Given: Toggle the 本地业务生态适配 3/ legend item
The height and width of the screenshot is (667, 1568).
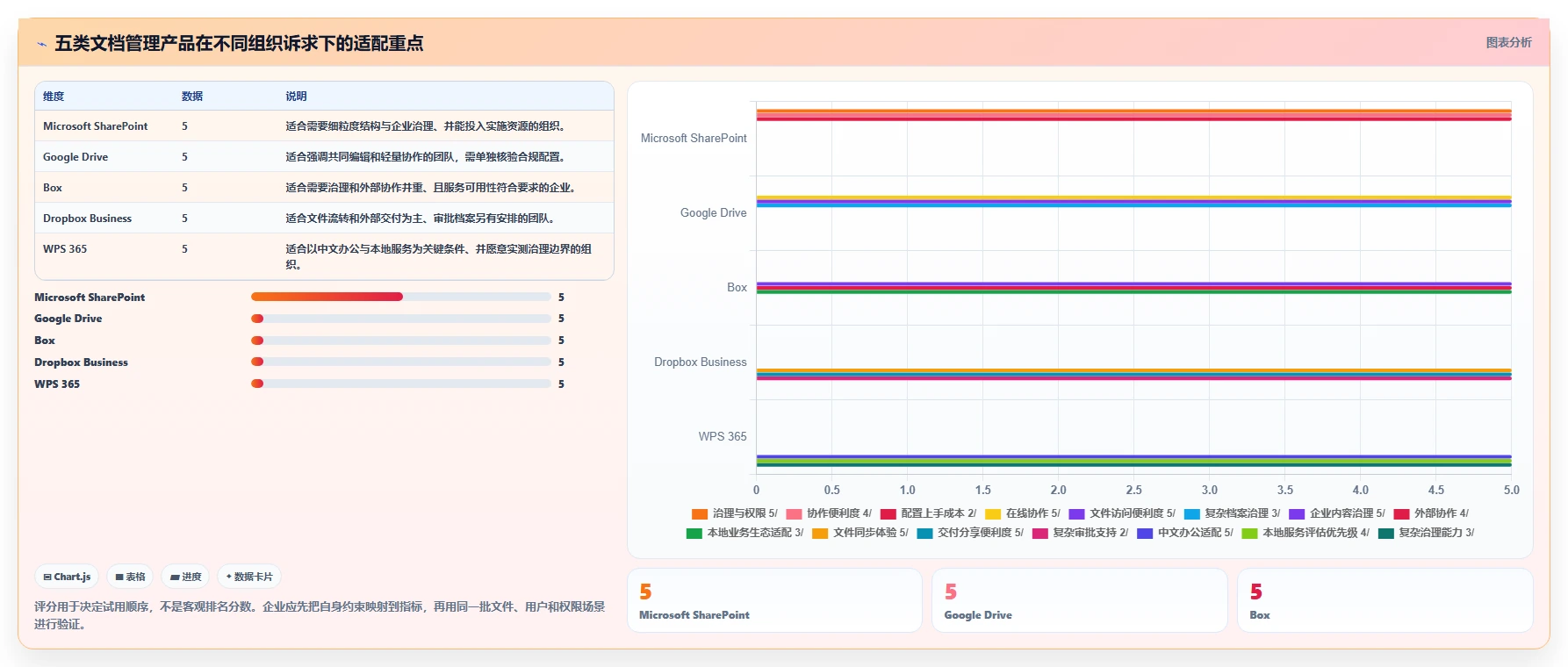Looking at the screenshot, I should coord(744,533).
